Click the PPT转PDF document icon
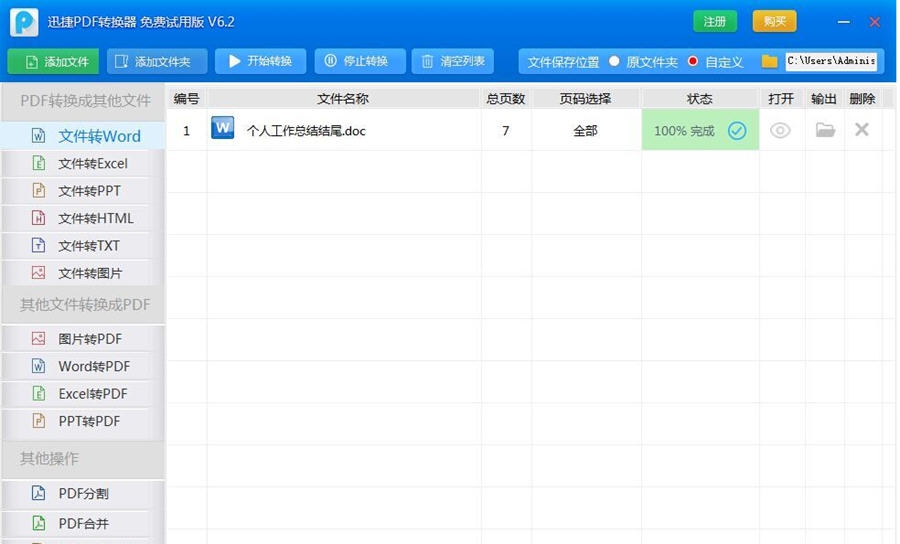This screenshot has width=900, height=544. (38, 421)
